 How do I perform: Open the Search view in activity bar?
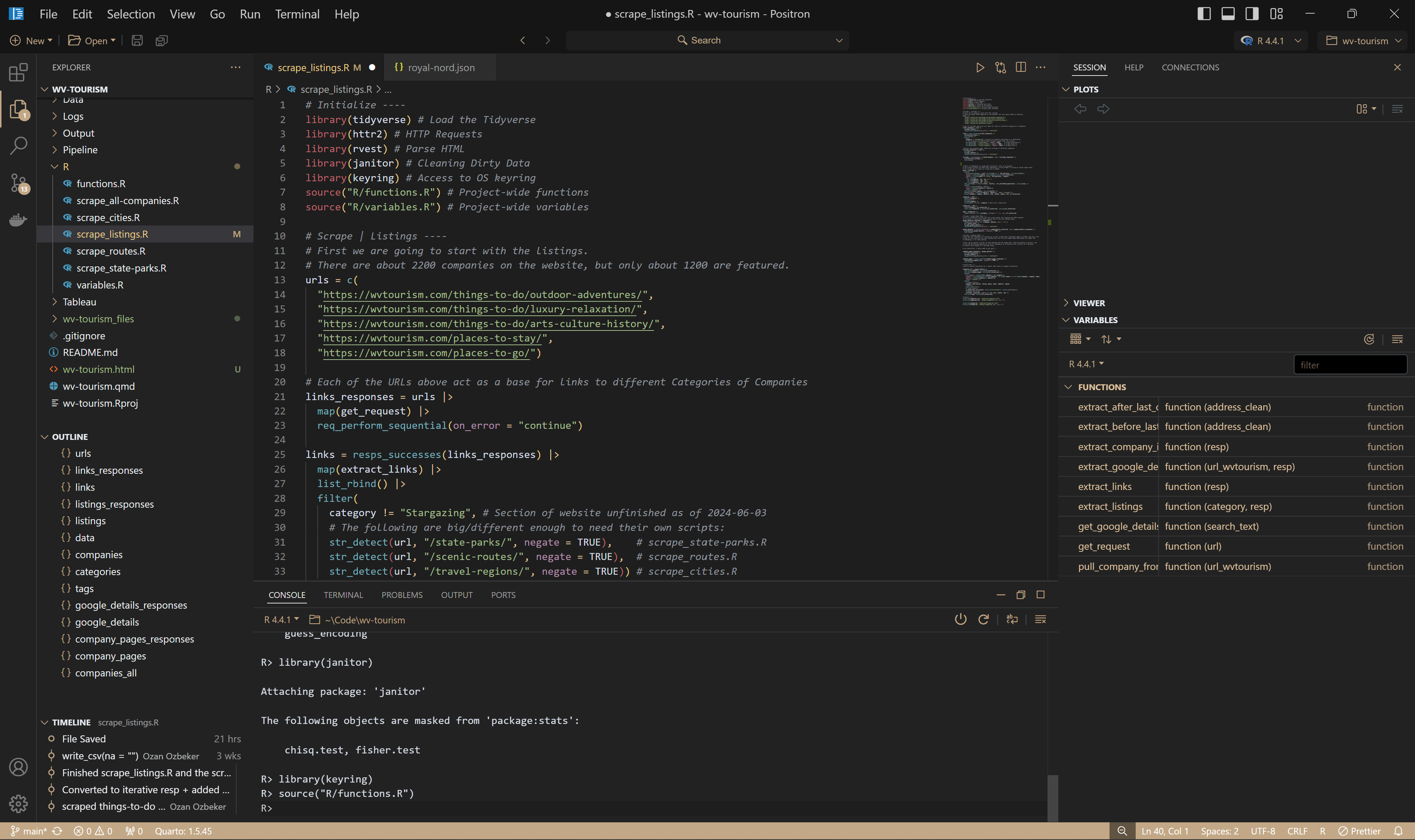point(18,146)
